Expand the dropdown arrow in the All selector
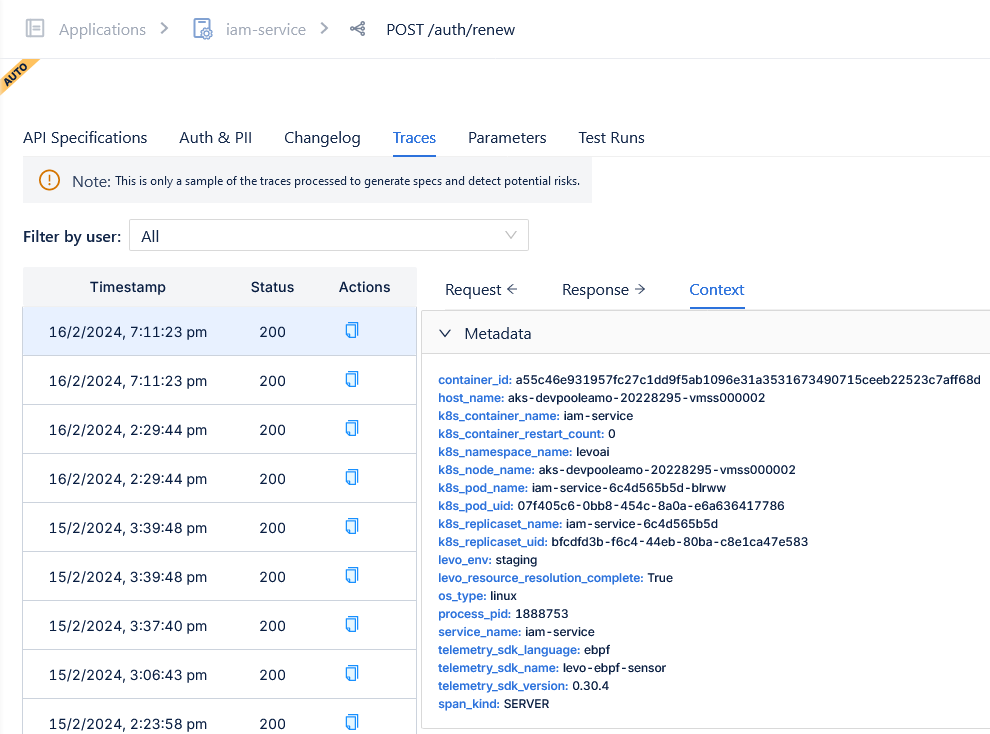This screenshot has height=734, width=990. pos(513,234)
